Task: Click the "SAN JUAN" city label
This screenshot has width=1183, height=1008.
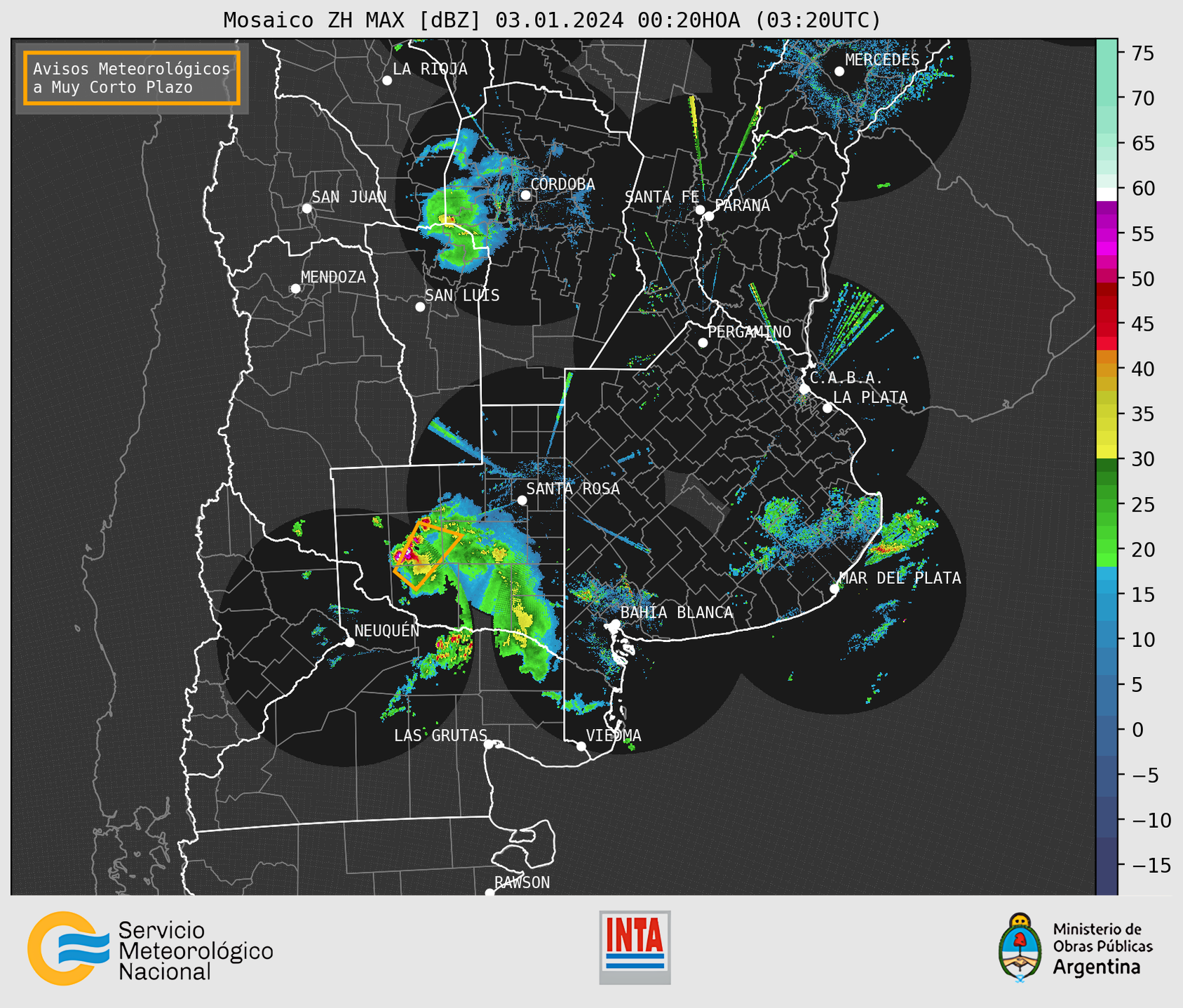Action: 349,197
